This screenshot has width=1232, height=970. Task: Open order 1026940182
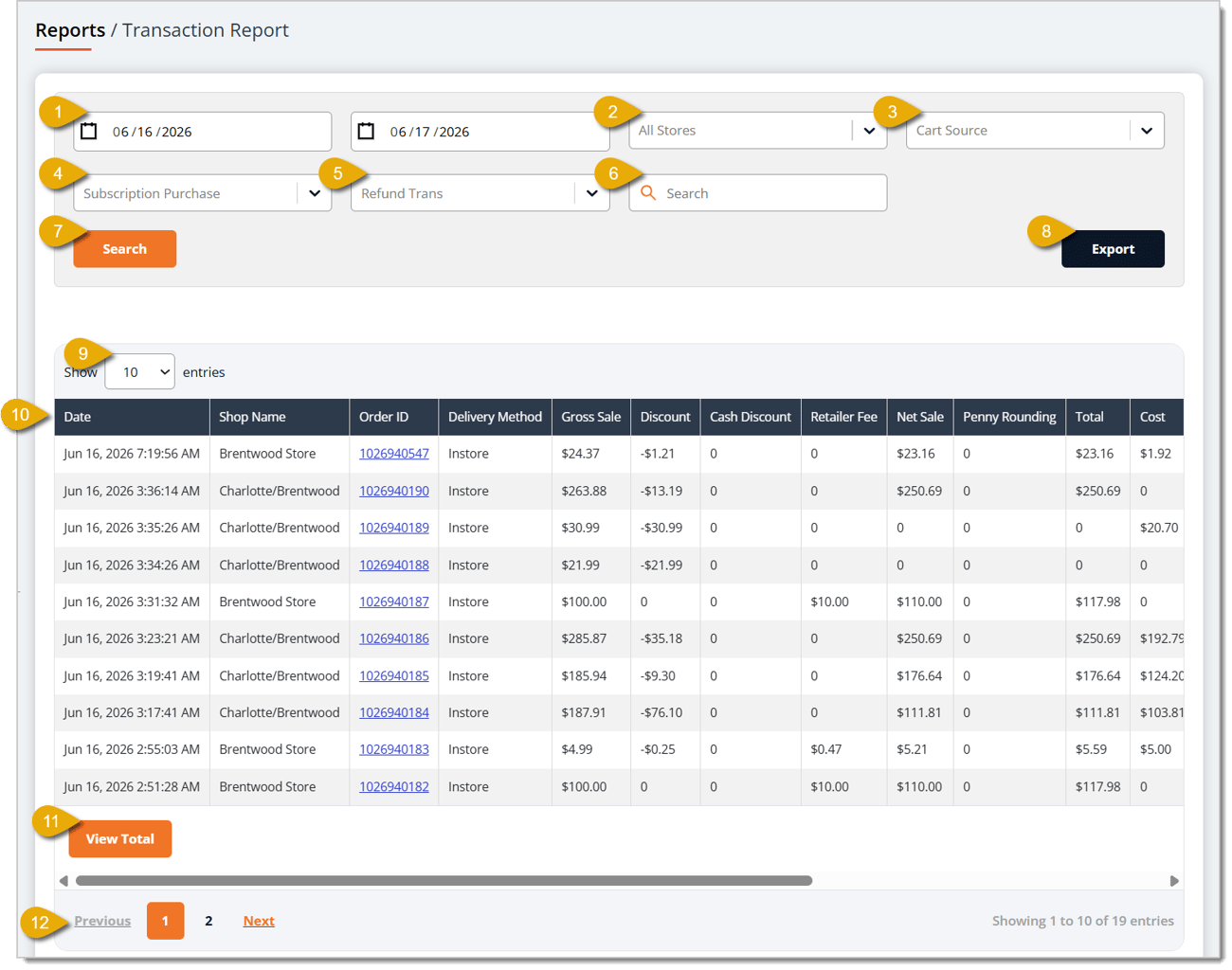click(x=394, y=786)
